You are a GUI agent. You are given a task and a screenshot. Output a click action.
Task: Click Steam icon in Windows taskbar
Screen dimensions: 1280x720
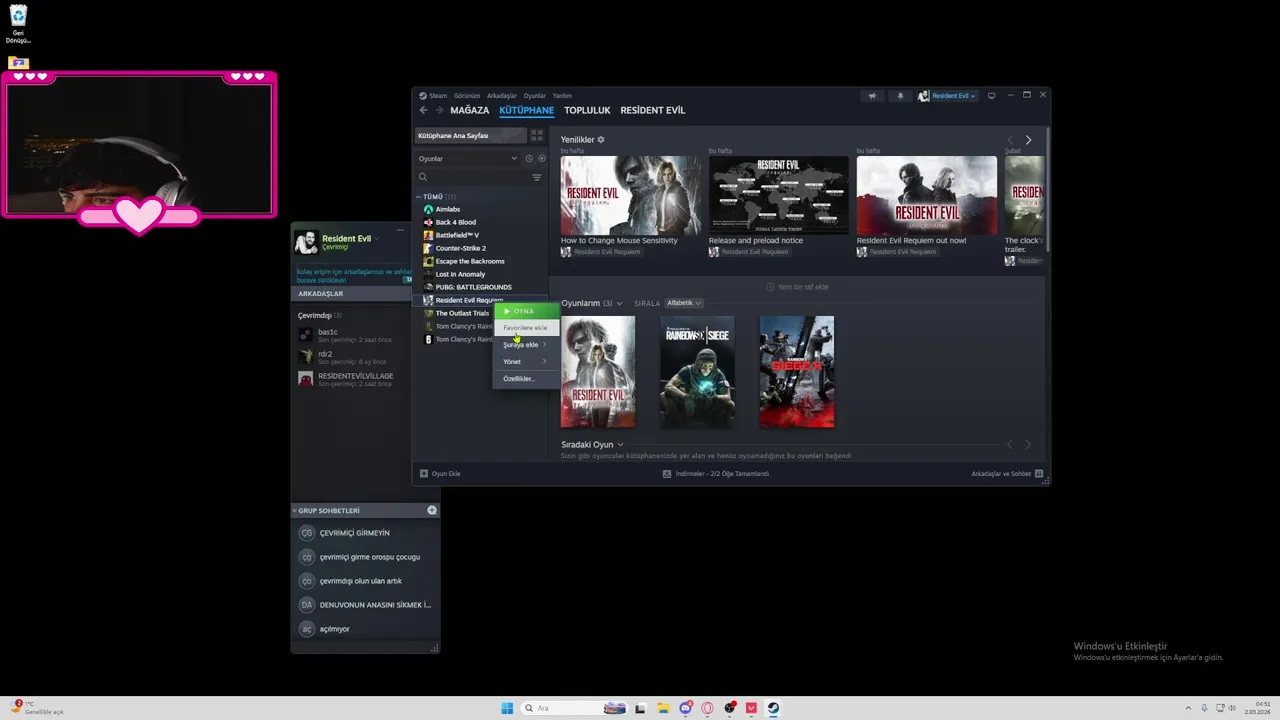click(773, 708)
